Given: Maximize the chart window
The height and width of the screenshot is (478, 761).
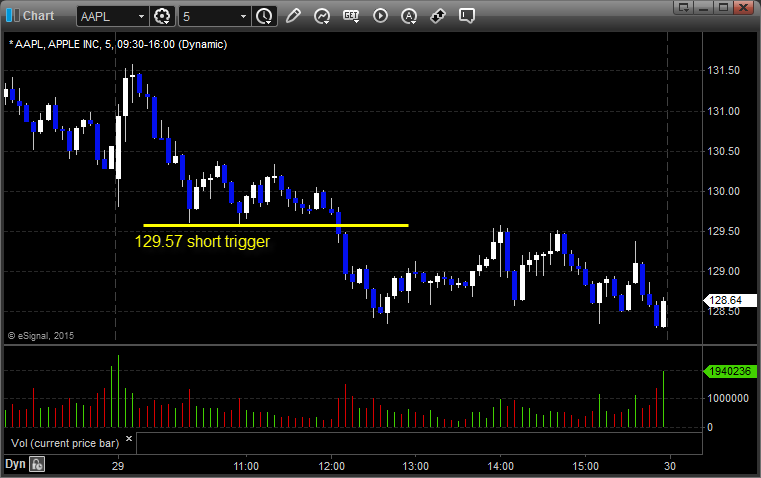Looking at the screenshot, I should click(723, 7).
